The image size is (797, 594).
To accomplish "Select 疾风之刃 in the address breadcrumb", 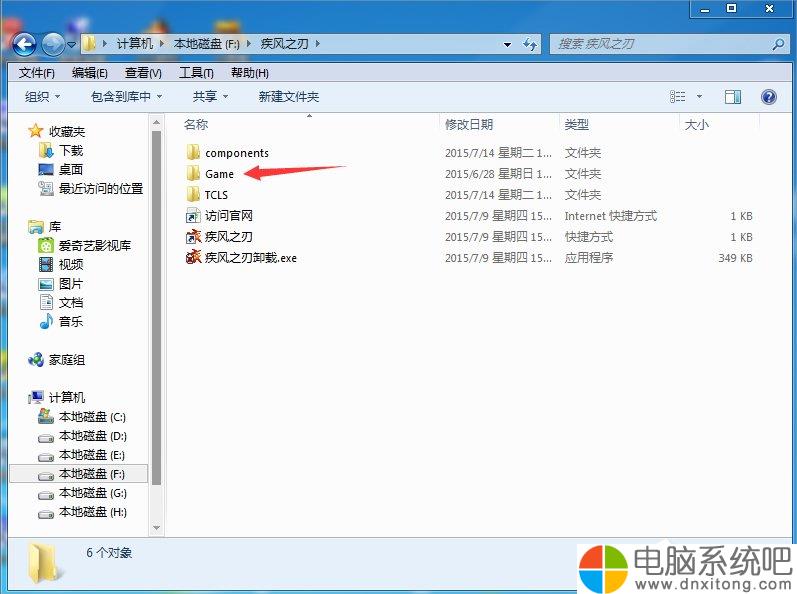I will coord(284,44).
